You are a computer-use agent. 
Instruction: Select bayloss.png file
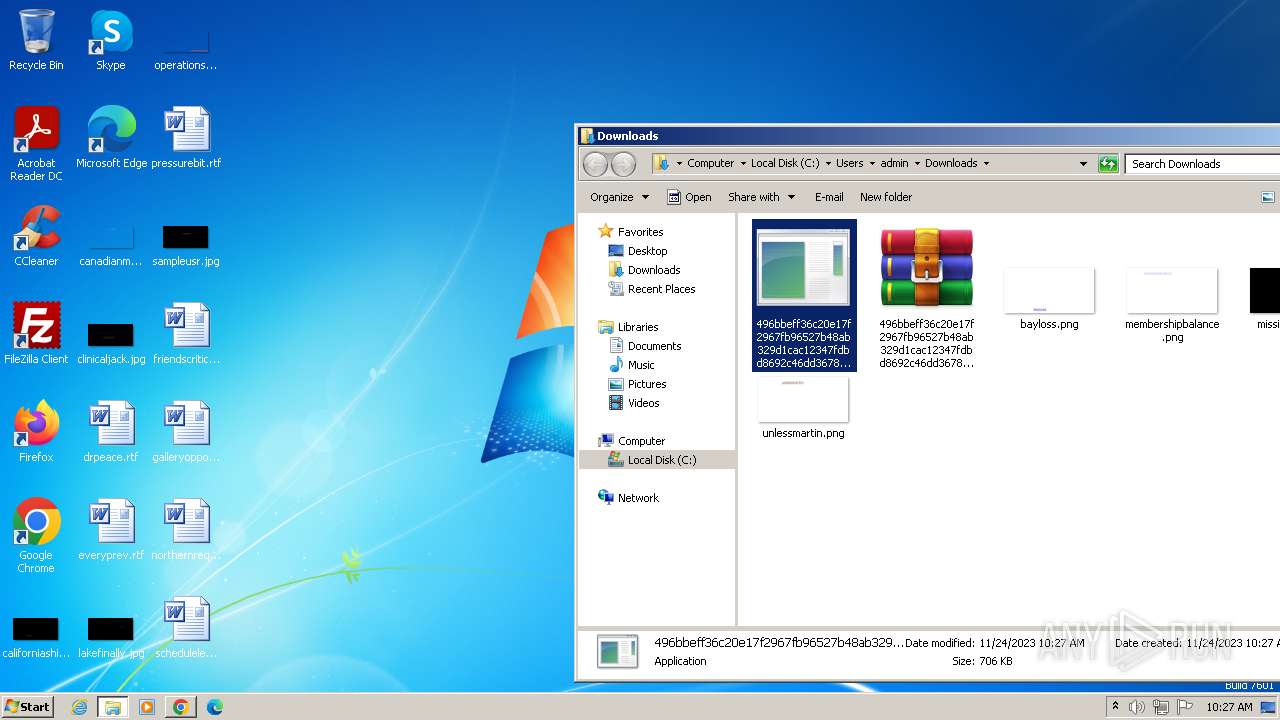click(1049, 298)
